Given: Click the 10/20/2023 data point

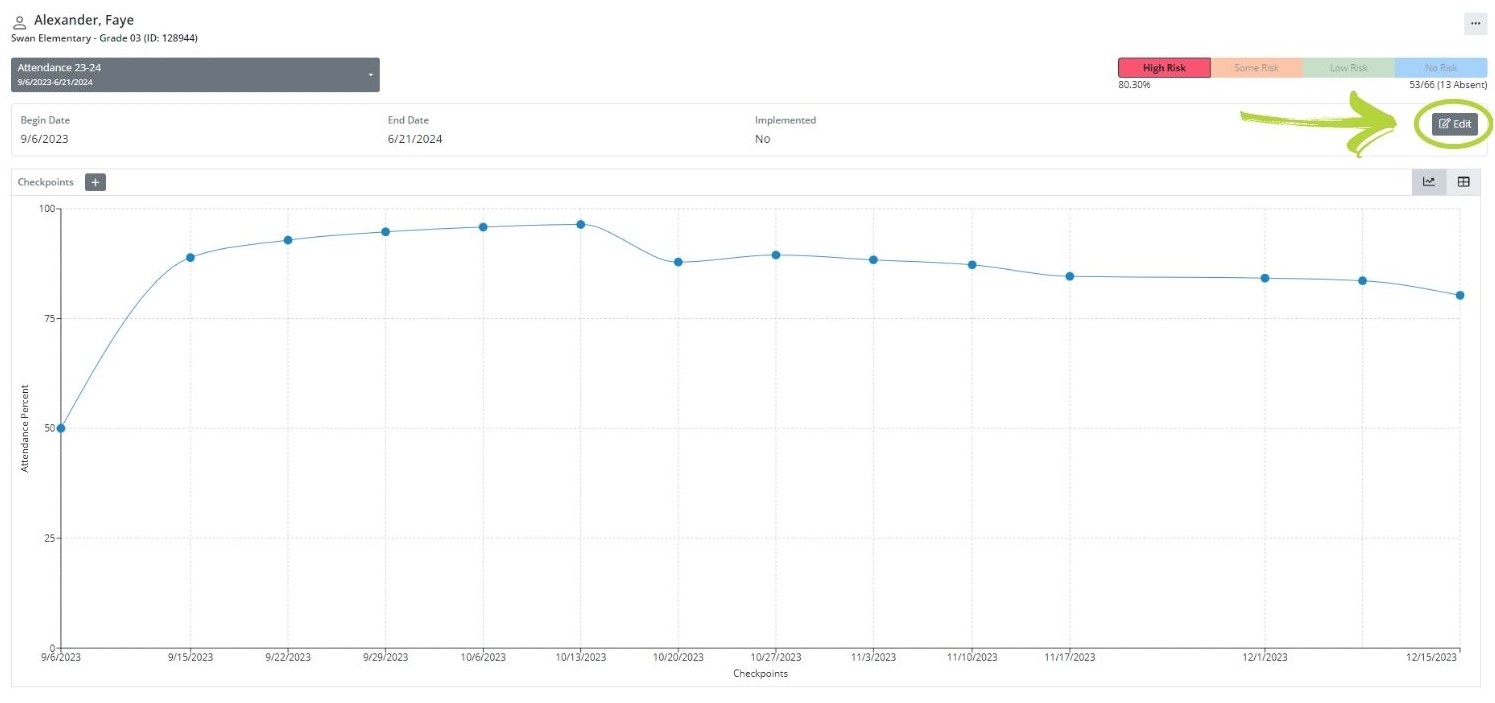Looking at the screenshot, I should click(x=678, y=262).
